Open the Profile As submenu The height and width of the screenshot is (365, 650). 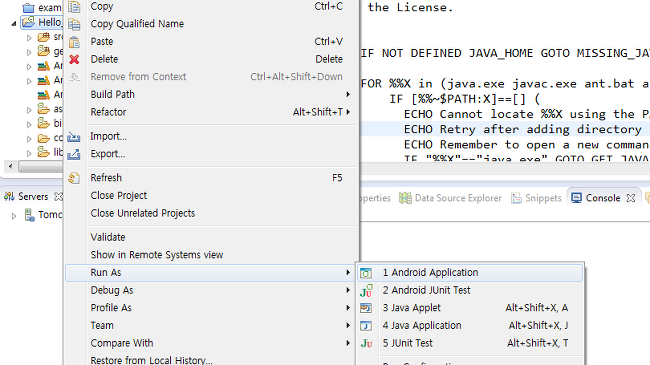[212, 308]
